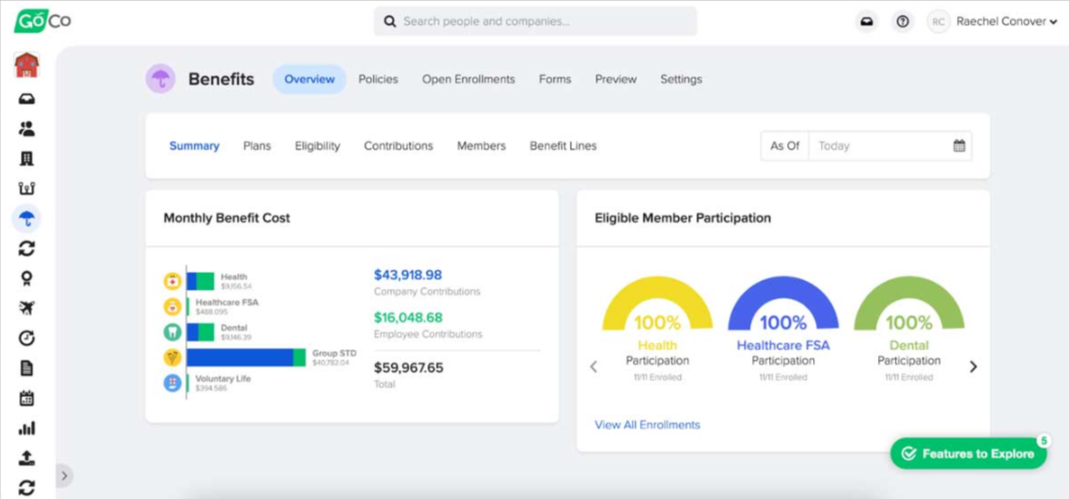
Task: Show previous participation gauges
Action: point(593,367)
